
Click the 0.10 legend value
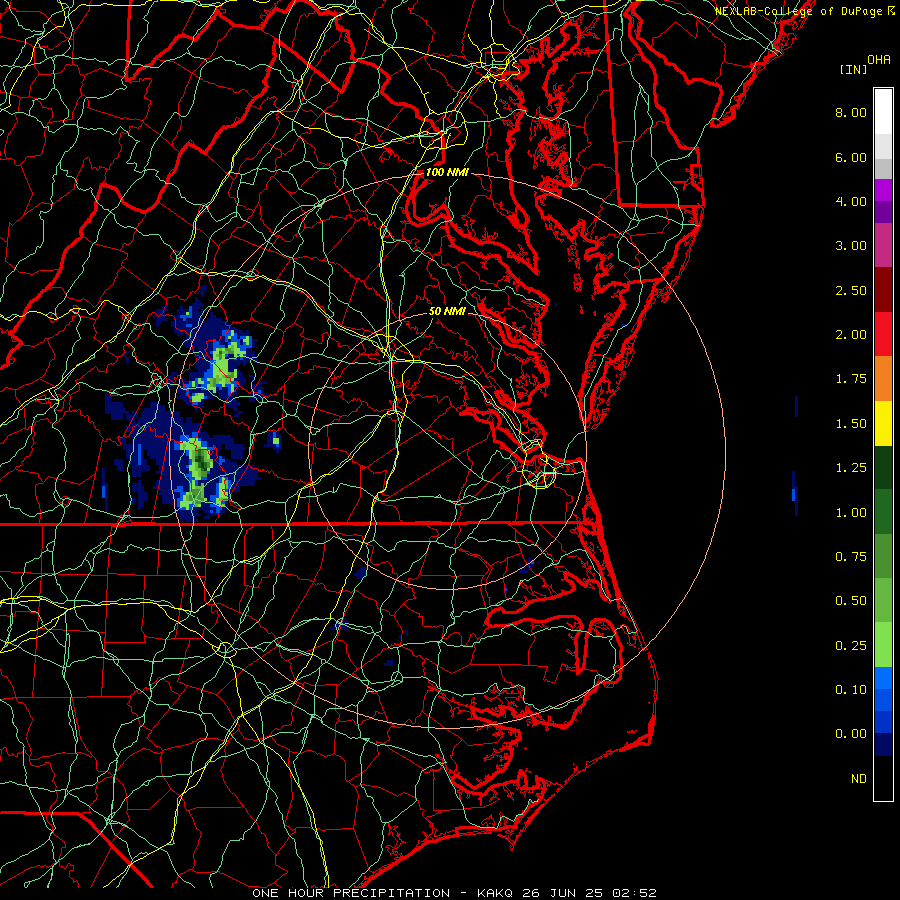pyautogui.click(x=851, y=690)
